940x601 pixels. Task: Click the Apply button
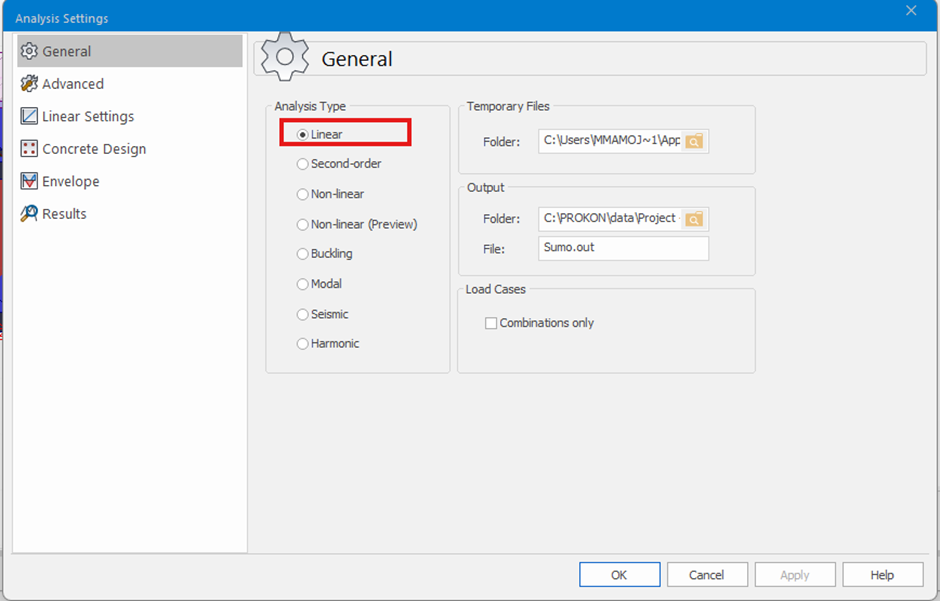click(795, 575)
